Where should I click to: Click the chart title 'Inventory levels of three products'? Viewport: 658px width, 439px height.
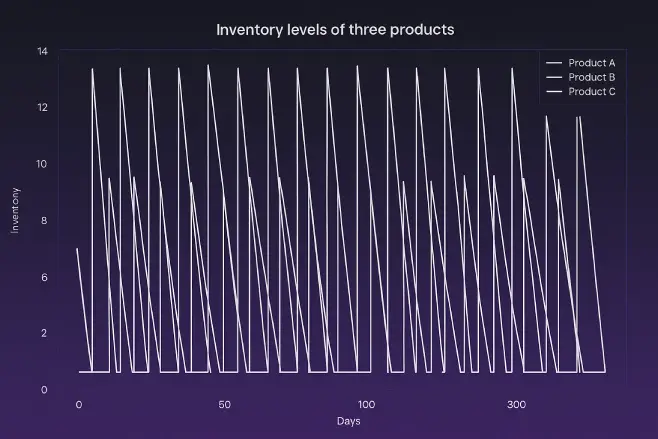[335, 30]
